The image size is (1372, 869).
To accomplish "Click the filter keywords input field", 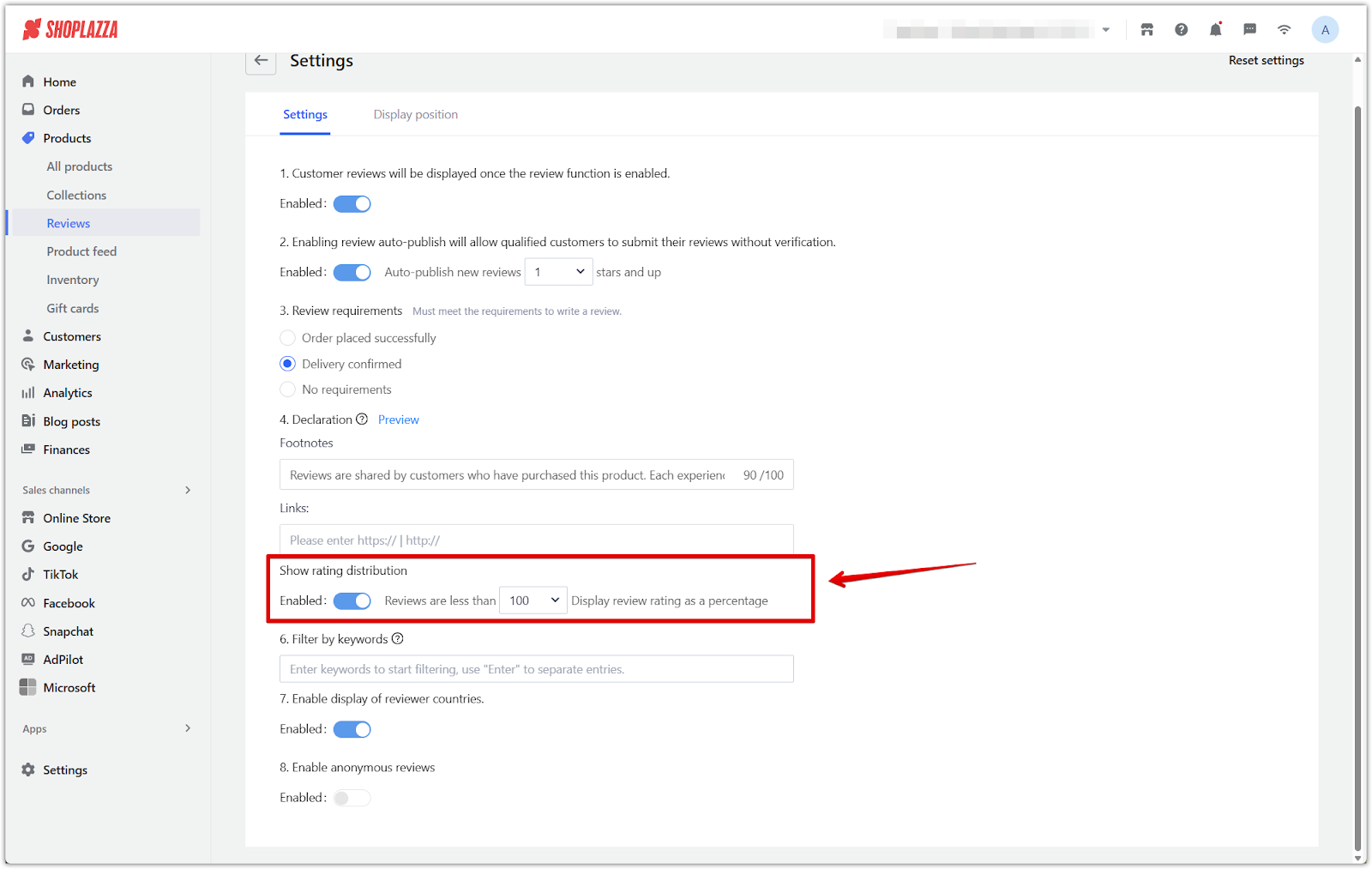I will point(536,669).
